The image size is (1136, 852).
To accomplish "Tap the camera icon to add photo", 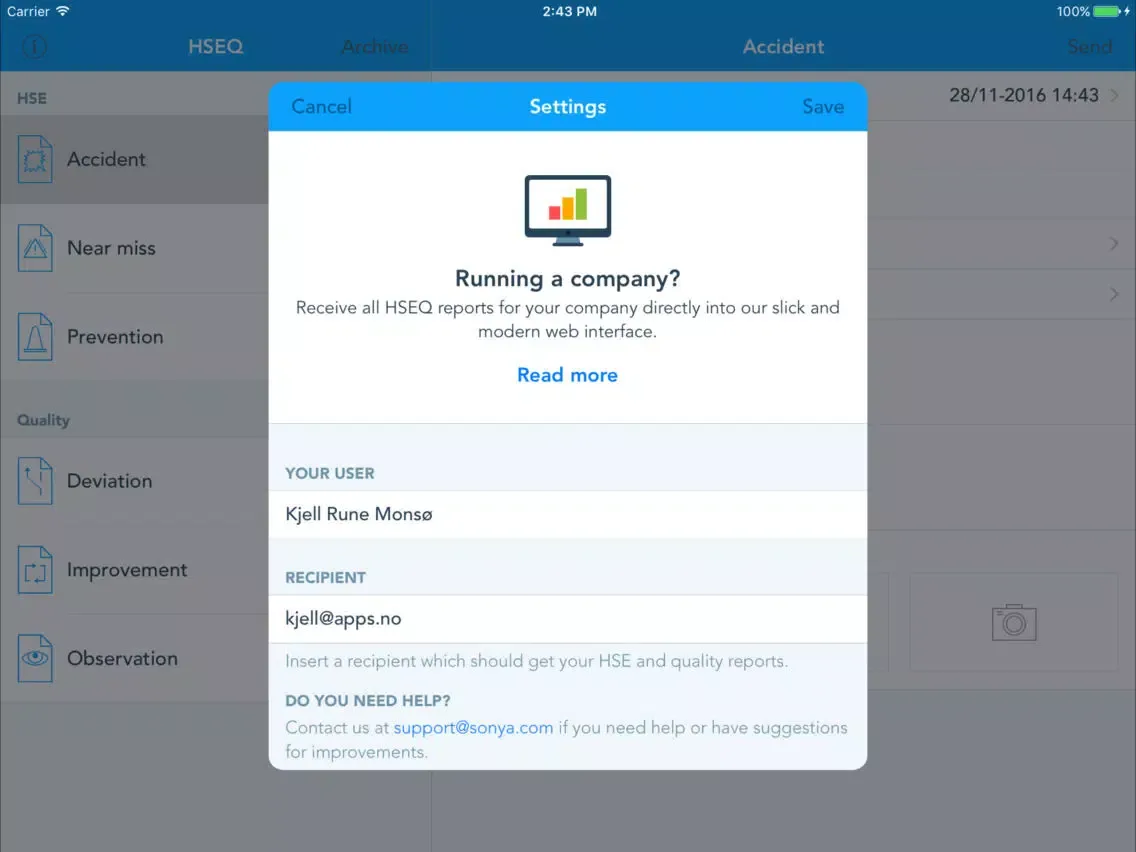I will tap(1013, 621).
